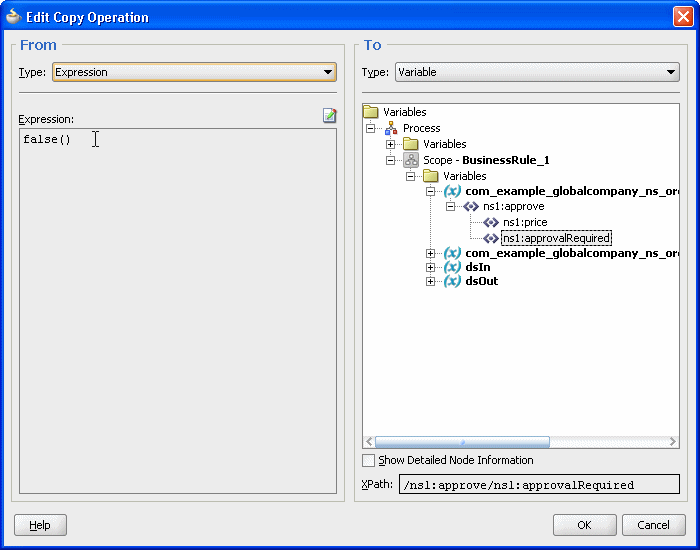Click the XPath field
The image size is (700, 550).
coord(539,484)
